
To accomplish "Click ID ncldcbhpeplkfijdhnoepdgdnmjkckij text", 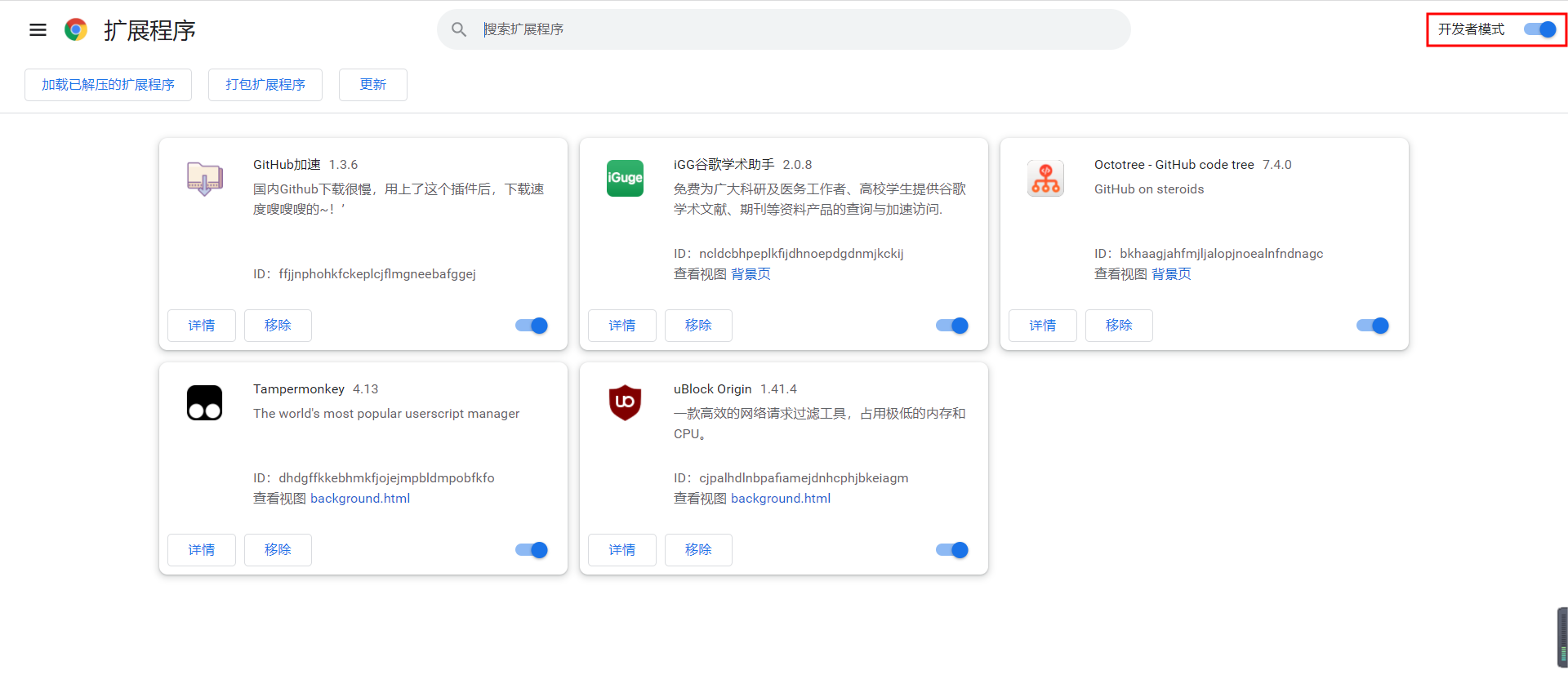I will point(788,254).
